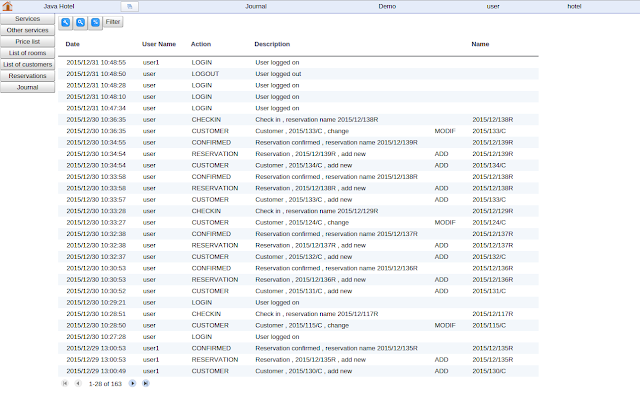The height and width of the screenshot is (411, 640).
Task: Click the small blue icon button beside Java Hotel
Action: (x=130, y=7)
